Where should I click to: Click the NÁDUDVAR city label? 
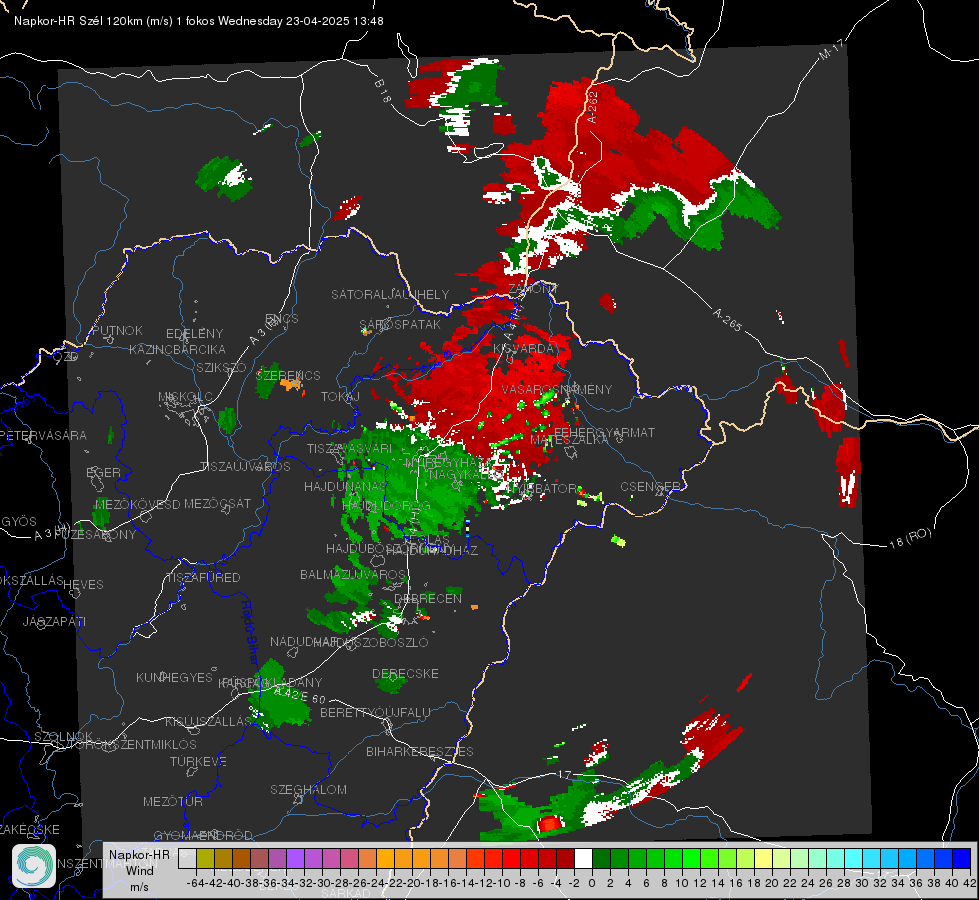pyautogui.click(x=304, y=642)
